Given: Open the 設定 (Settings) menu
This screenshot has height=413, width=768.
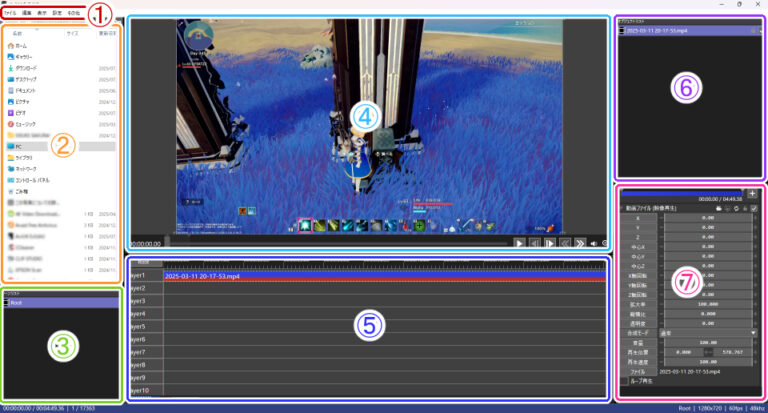Looking at the screenshot, I should click(x=58, y=13).
